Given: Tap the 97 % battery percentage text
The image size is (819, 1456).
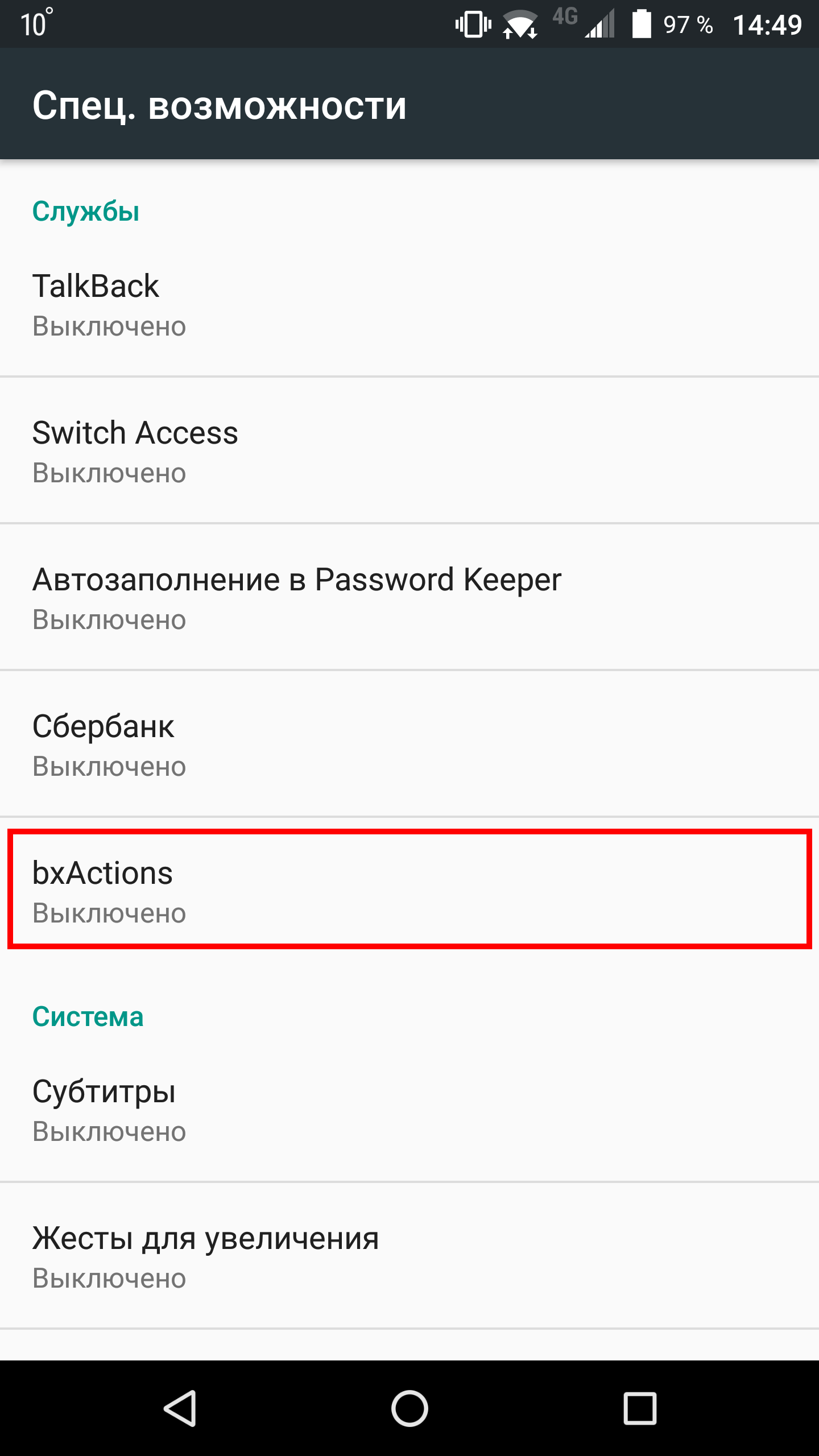Looking at the screenshot, I should [x=688, y=25].
